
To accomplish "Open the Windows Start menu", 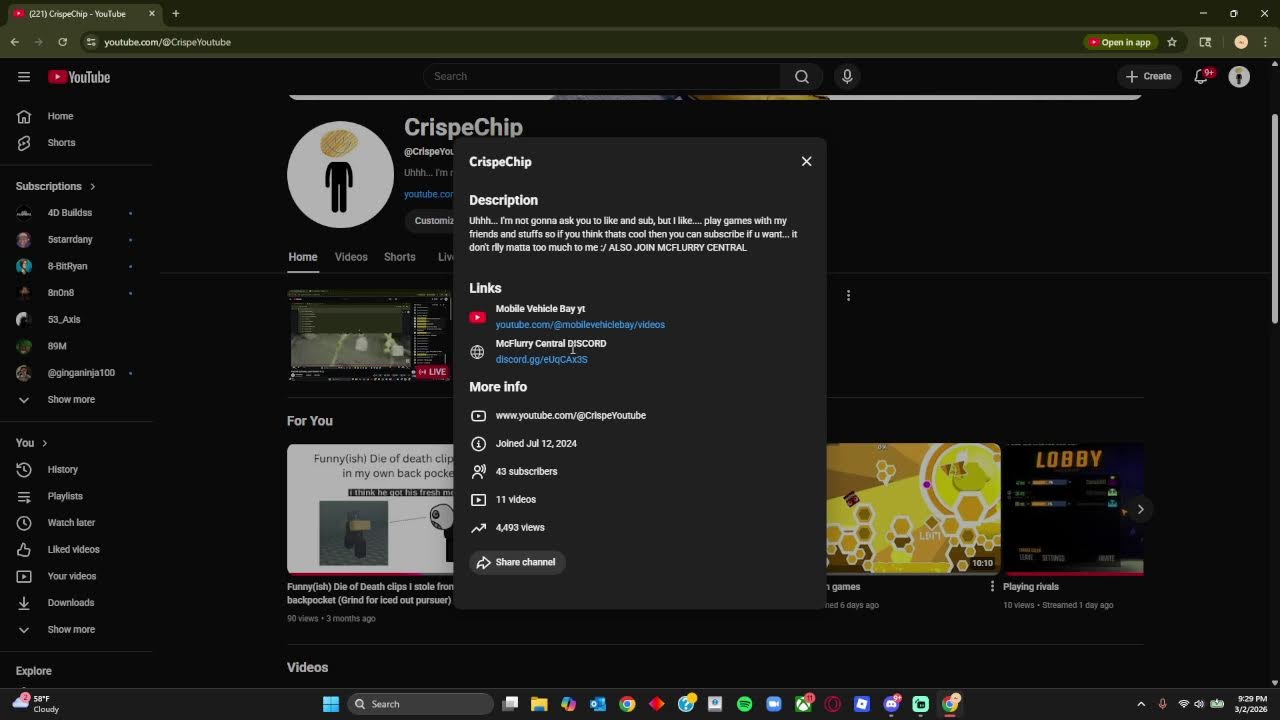I will (x=331, y=704).
